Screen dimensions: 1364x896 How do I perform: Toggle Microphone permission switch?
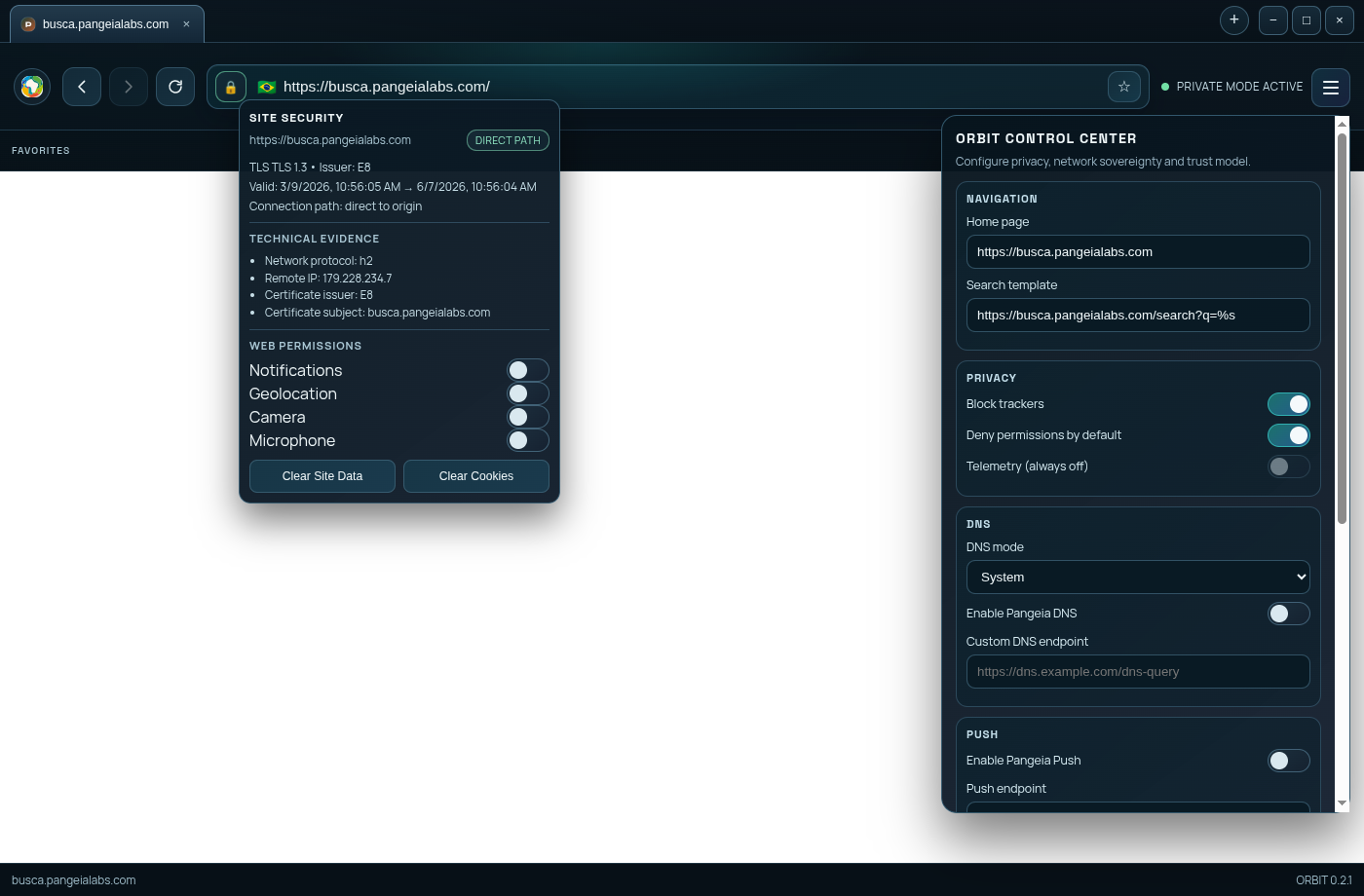click(528, 440)
